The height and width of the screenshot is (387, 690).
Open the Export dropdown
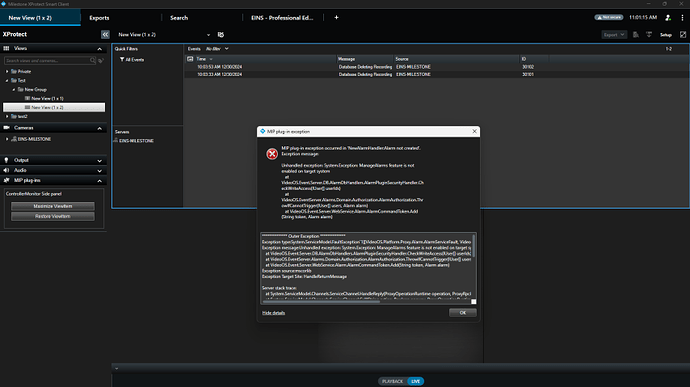point(614,34)
